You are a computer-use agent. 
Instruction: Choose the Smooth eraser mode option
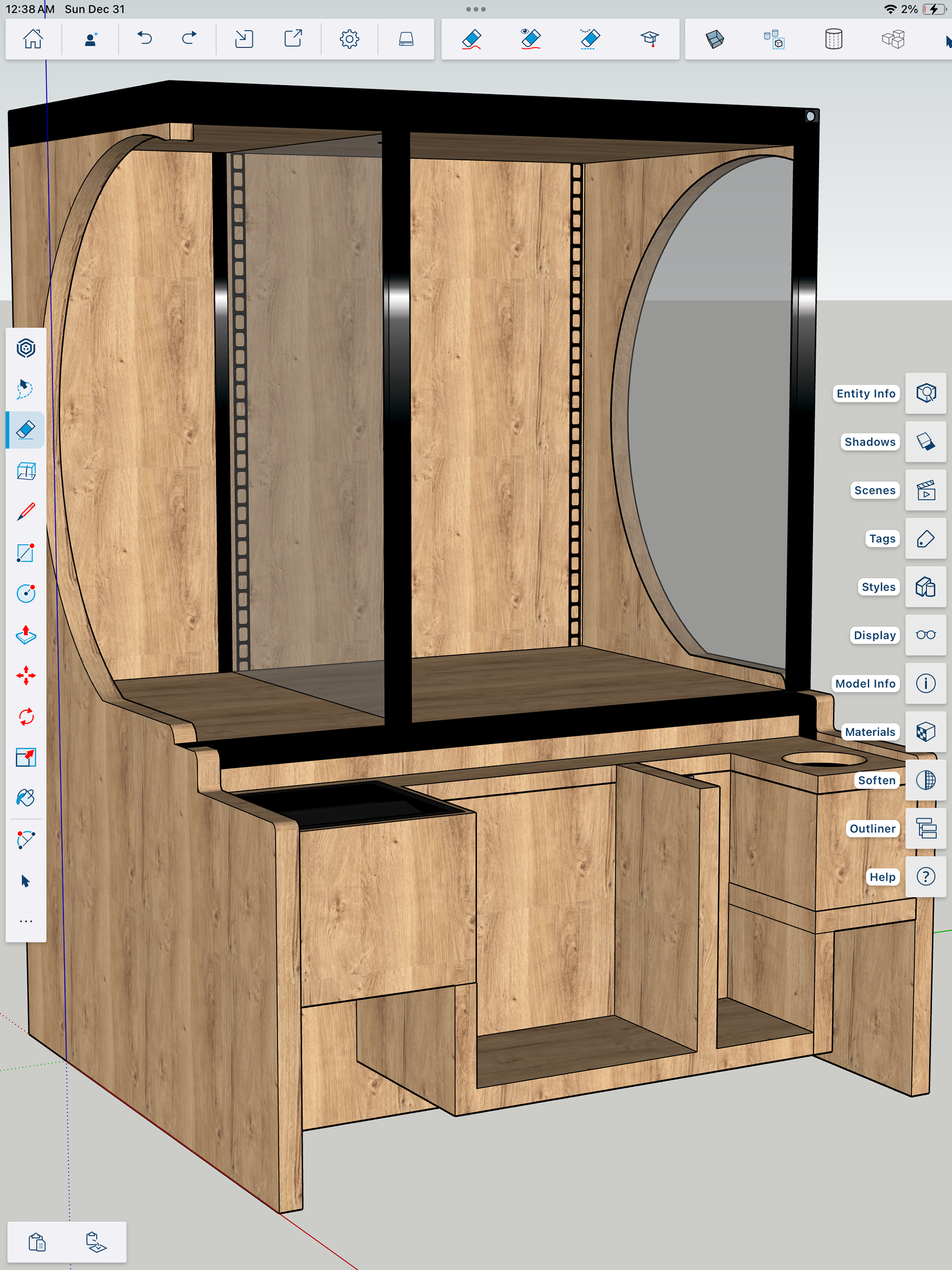[590, 39]
